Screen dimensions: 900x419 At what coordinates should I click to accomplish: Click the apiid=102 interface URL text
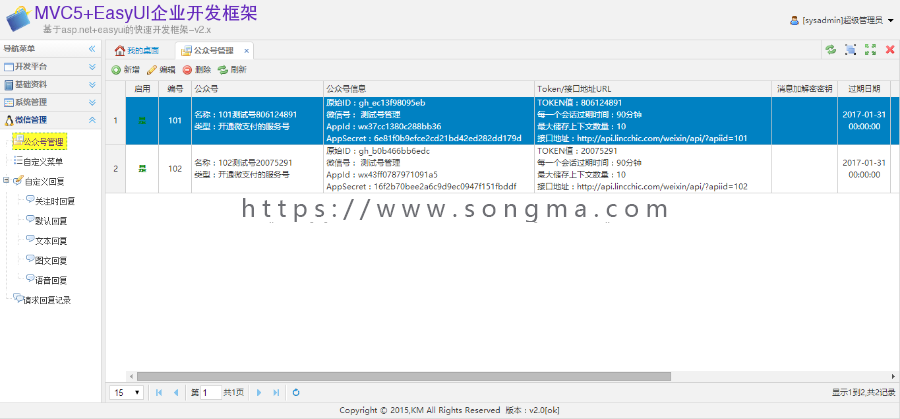(x=642, y=187)
